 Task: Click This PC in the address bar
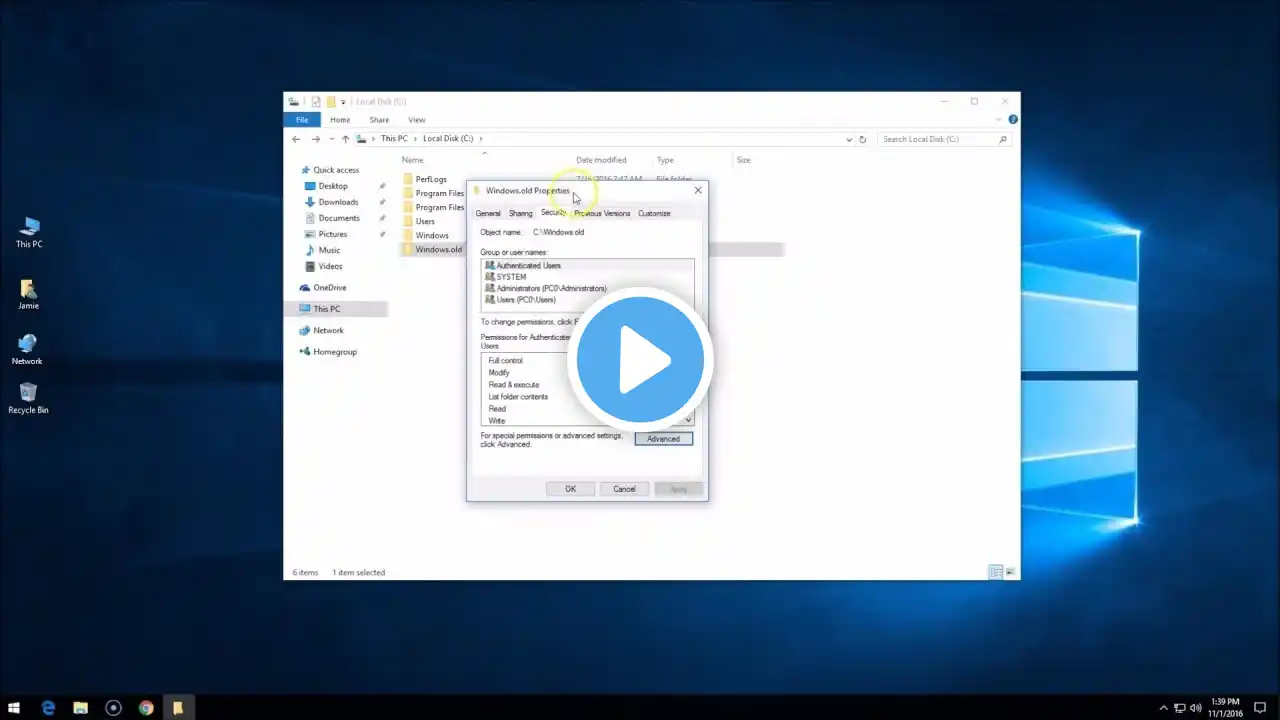(x=394, y=139)
